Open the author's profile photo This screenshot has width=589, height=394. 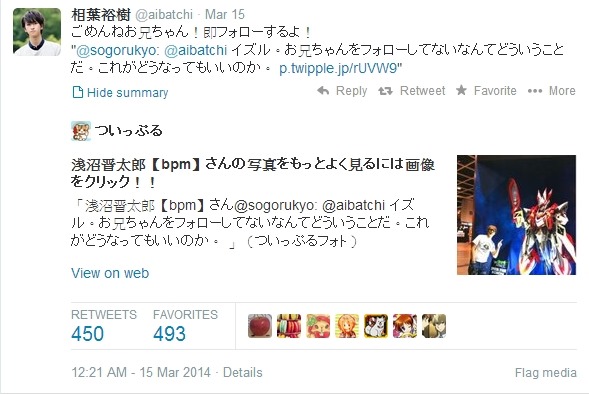pos(37,32)
